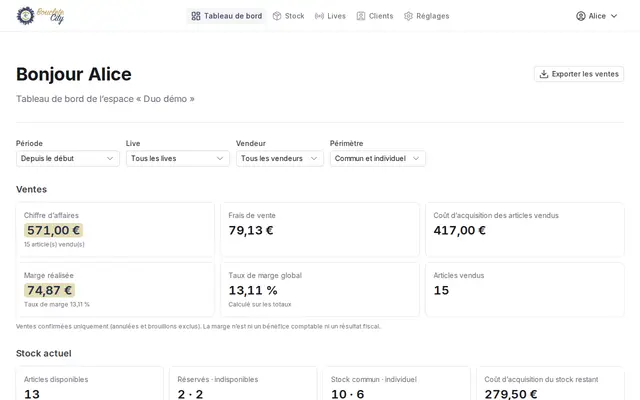Click the 13,11 % global margin rate
Image resolution: width=640 pixels, height=400 pixels.
(253, 290)
